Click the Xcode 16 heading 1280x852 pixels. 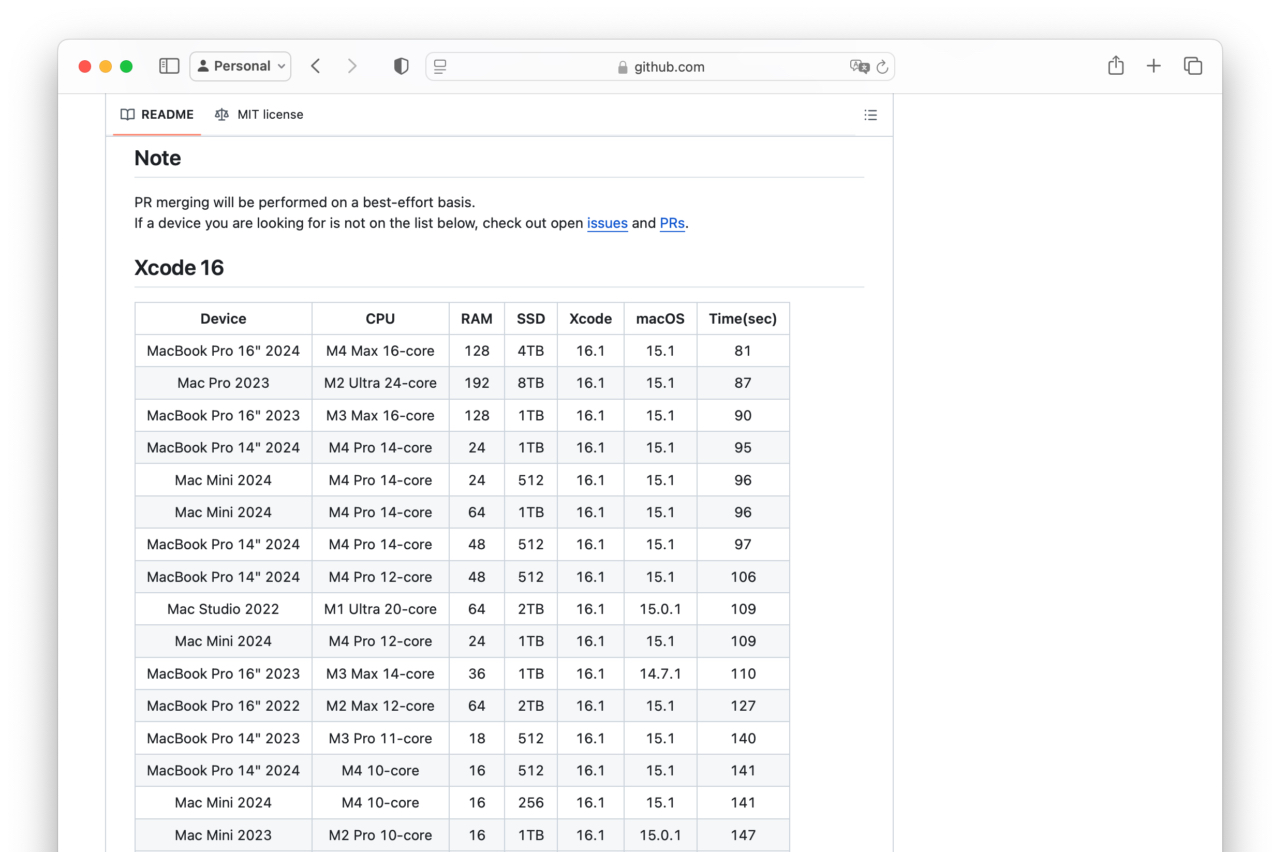tap(179, 268)
